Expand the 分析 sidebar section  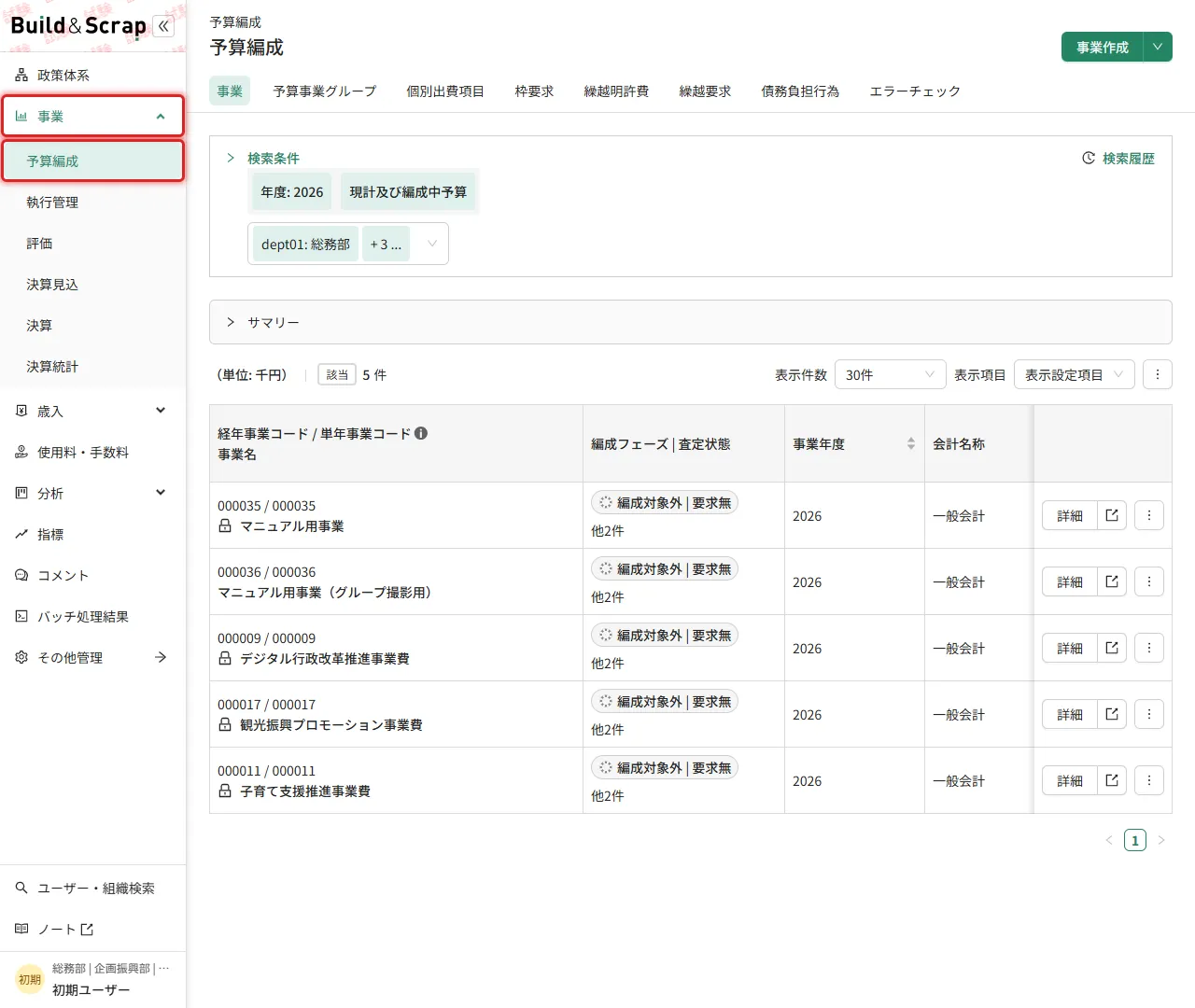click(x=93, y=494)
